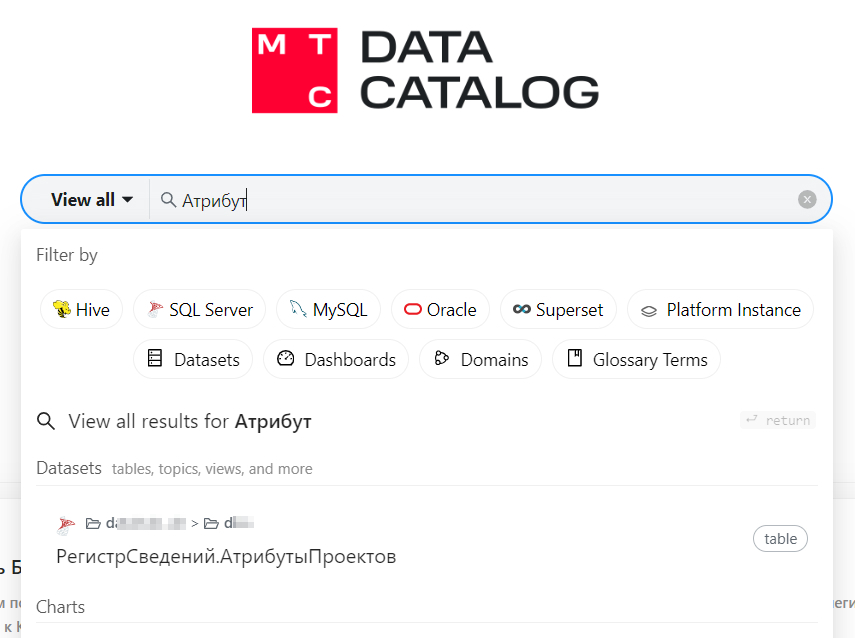Screen dimensions: 855x638
Task: Open РегистрСведений.АтрибутыПроектов dataset result
Action: click(x=226, y=557)
